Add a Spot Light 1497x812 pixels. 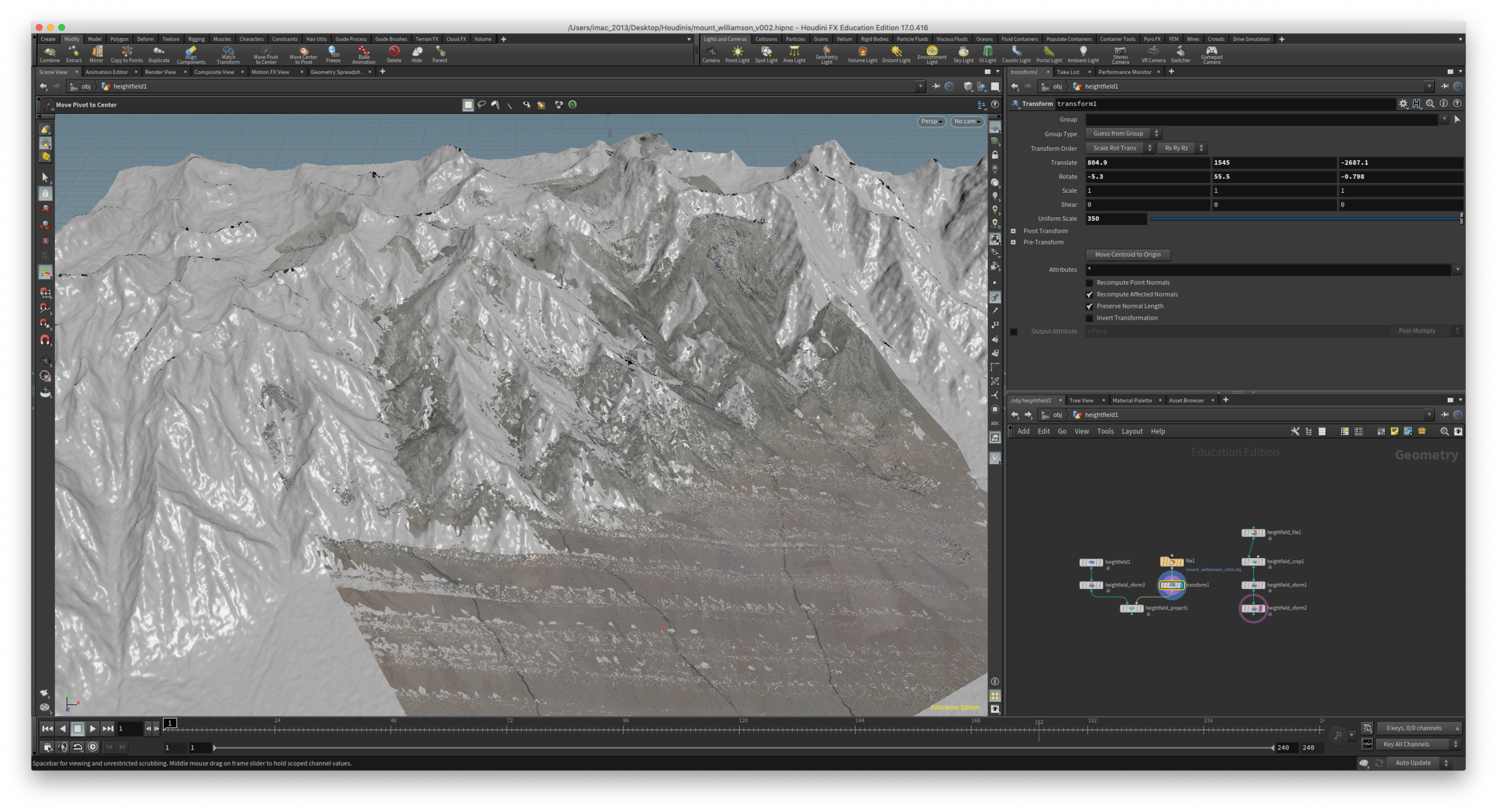766,54
